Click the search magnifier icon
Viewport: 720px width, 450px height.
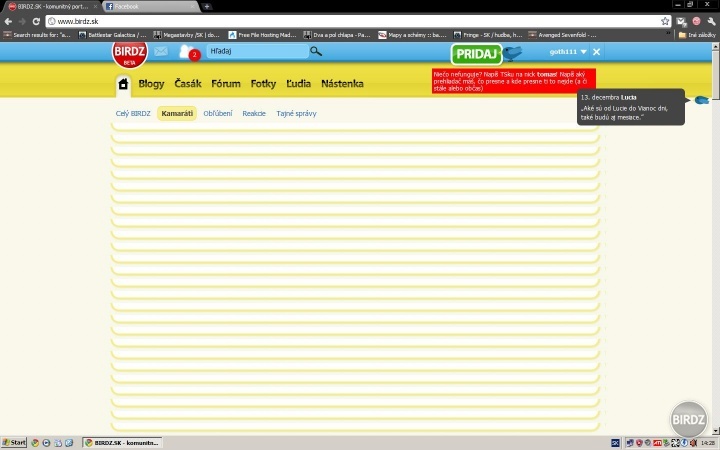coord(316,51)
